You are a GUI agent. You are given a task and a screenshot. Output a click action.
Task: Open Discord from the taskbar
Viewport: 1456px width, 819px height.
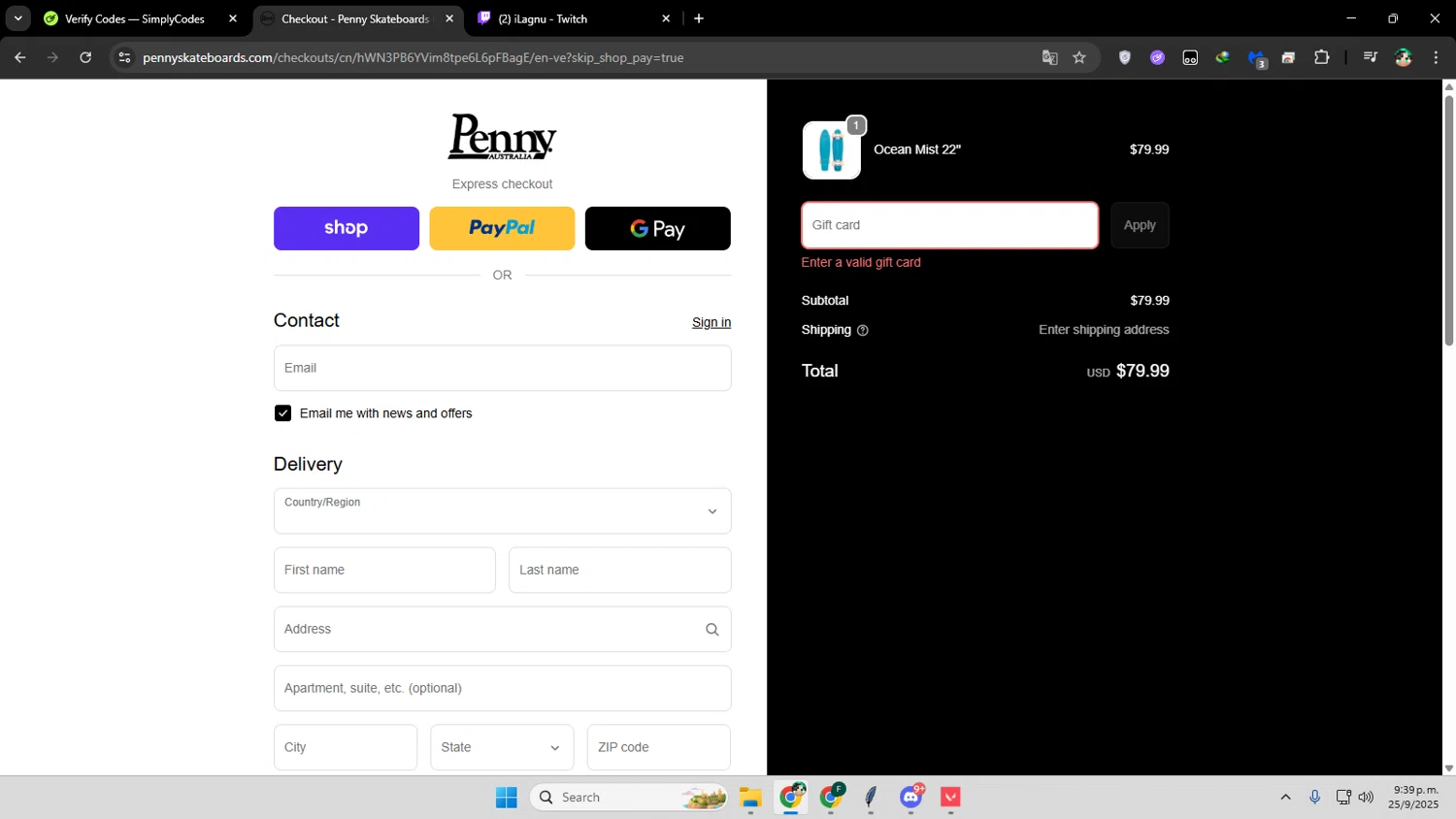click(x=910, y=797)
